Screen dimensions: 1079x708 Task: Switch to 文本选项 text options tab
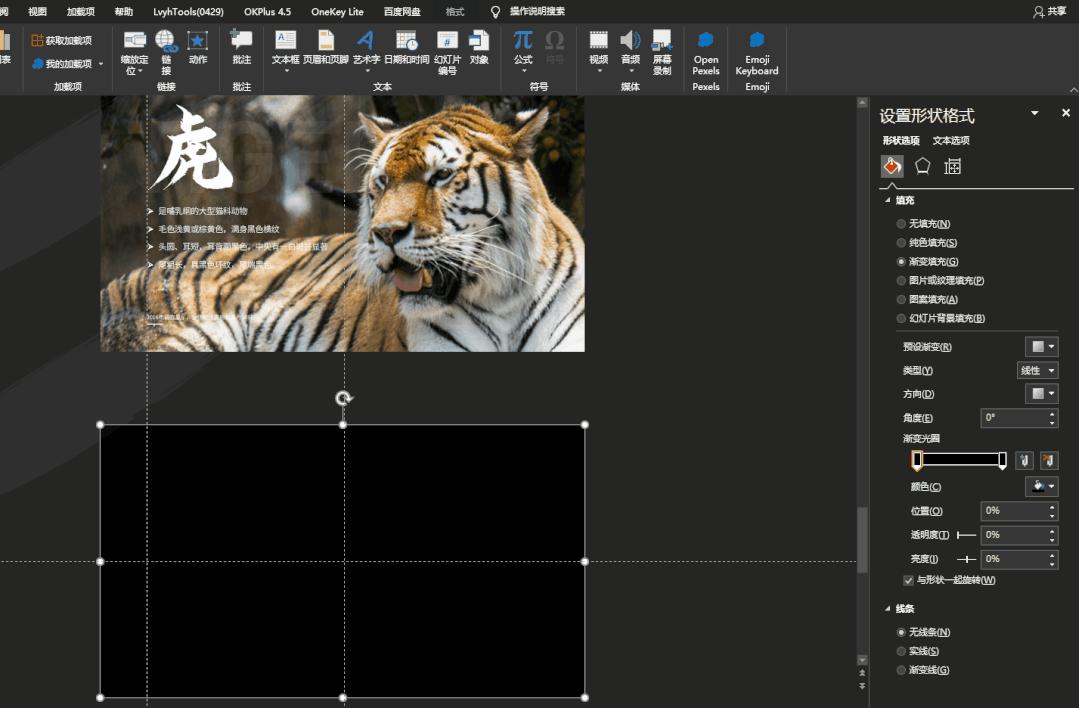tap(951, 141)
